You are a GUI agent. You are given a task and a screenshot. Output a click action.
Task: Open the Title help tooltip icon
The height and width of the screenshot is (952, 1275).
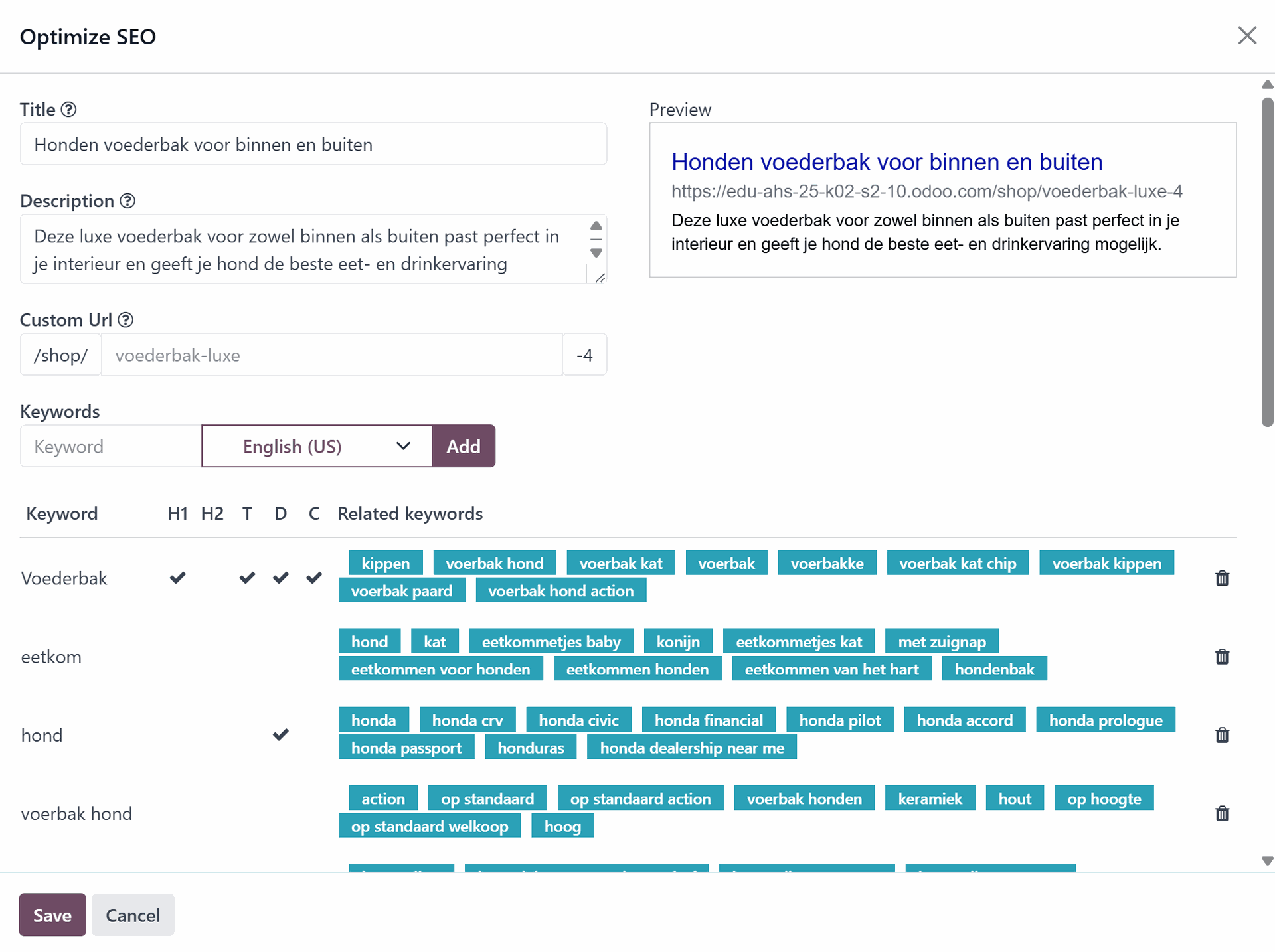[68, 109]
